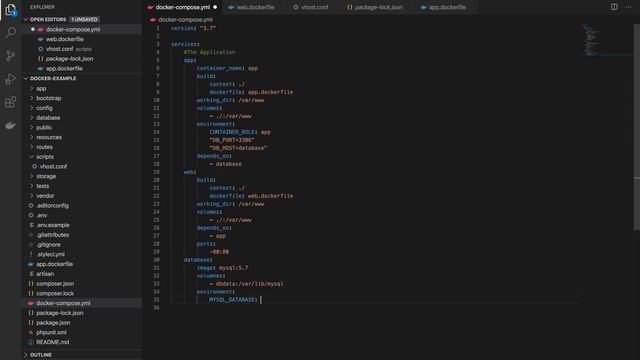Open vhost.conf under scripts folder
640x360 pixels.
[x=82, y=167]
